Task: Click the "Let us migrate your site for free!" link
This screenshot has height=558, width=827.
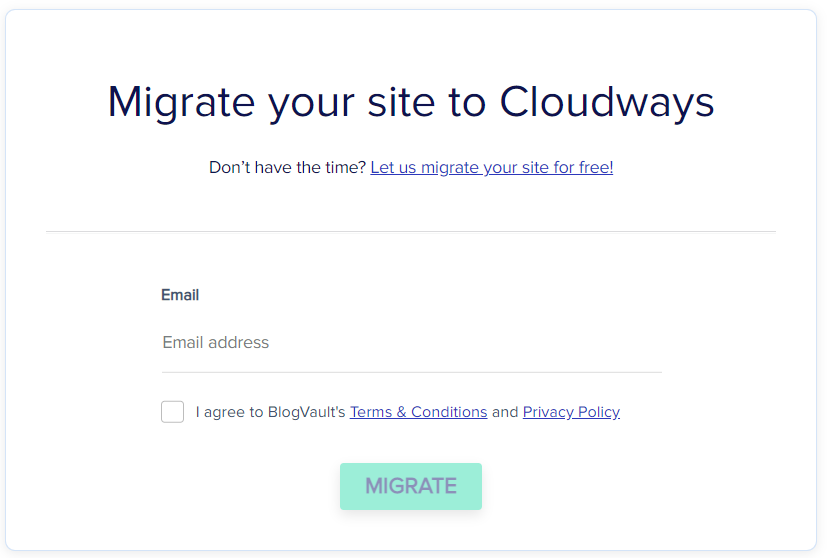Action: pos(491,167)
